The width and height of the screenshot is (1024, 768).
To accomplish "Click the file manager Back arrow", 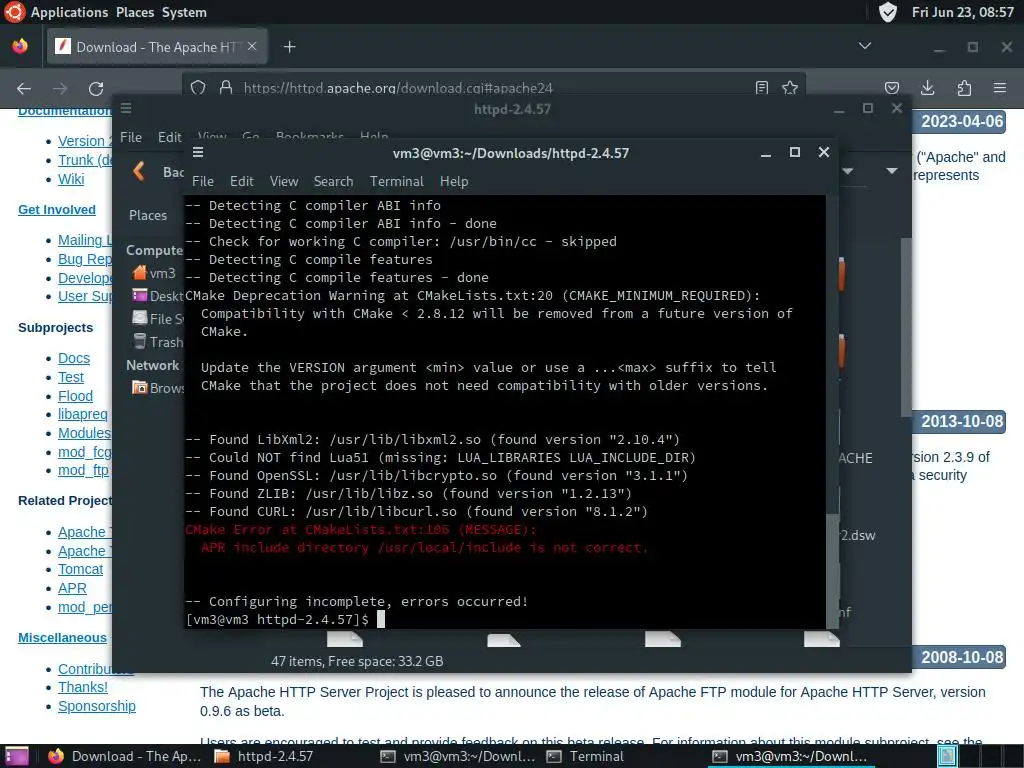I will (x=138, y=172).
